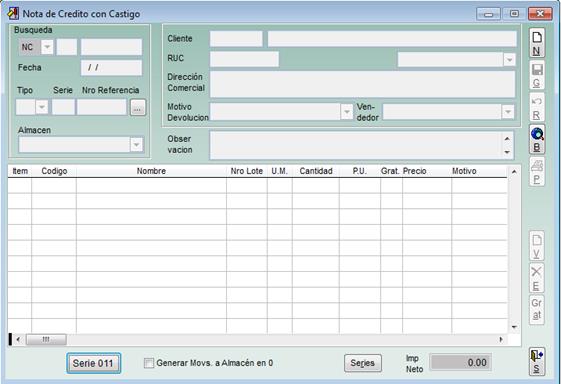Open the Vendedor dropdown
This screenshot has width=561, height=384.
tap(508, 112)
